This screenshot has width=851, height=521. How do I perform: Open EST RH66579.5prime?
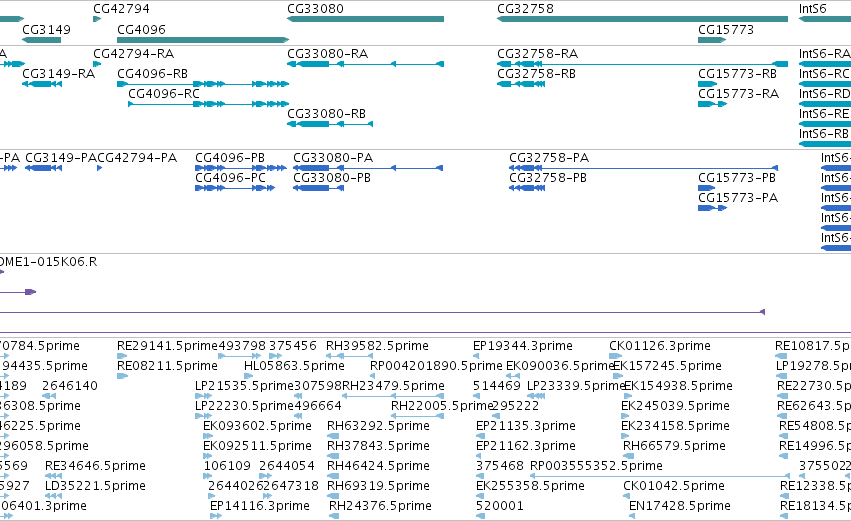click(674, 446)
